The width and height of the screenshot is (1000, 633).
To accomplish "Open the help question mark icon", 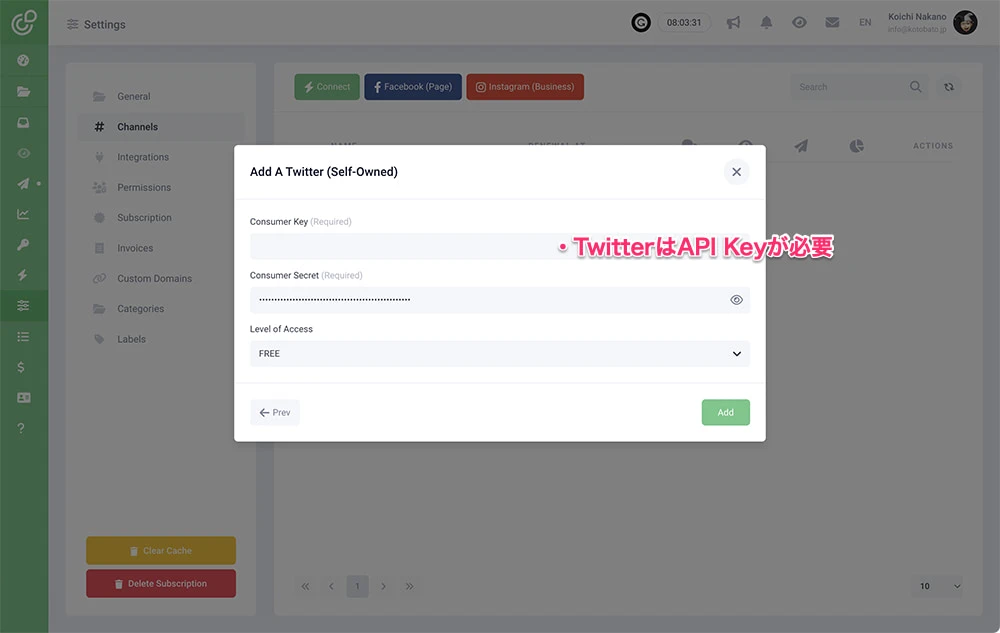I will (x=21, y=428).
